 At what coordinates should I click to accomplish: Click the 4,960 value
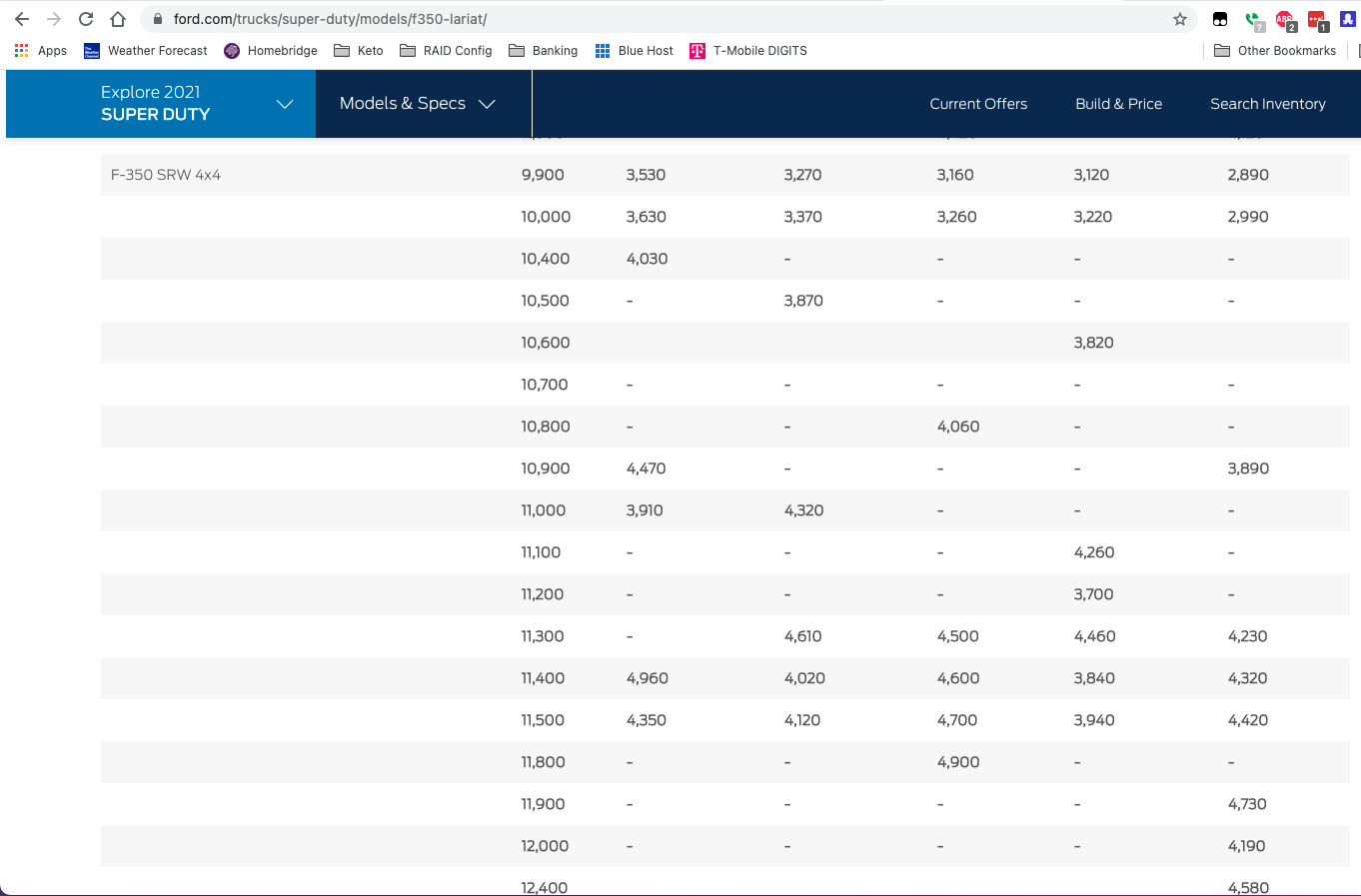point(647,678)
